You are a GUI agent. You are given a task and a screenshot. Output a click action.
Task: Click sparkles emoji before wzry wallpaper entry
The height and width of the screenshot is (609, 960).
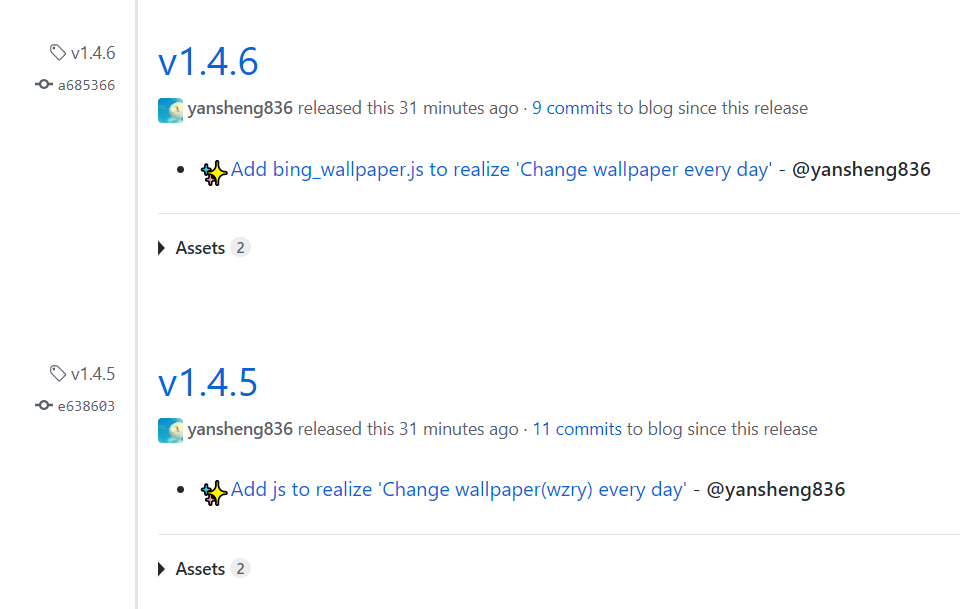click(x=214, y=493)
